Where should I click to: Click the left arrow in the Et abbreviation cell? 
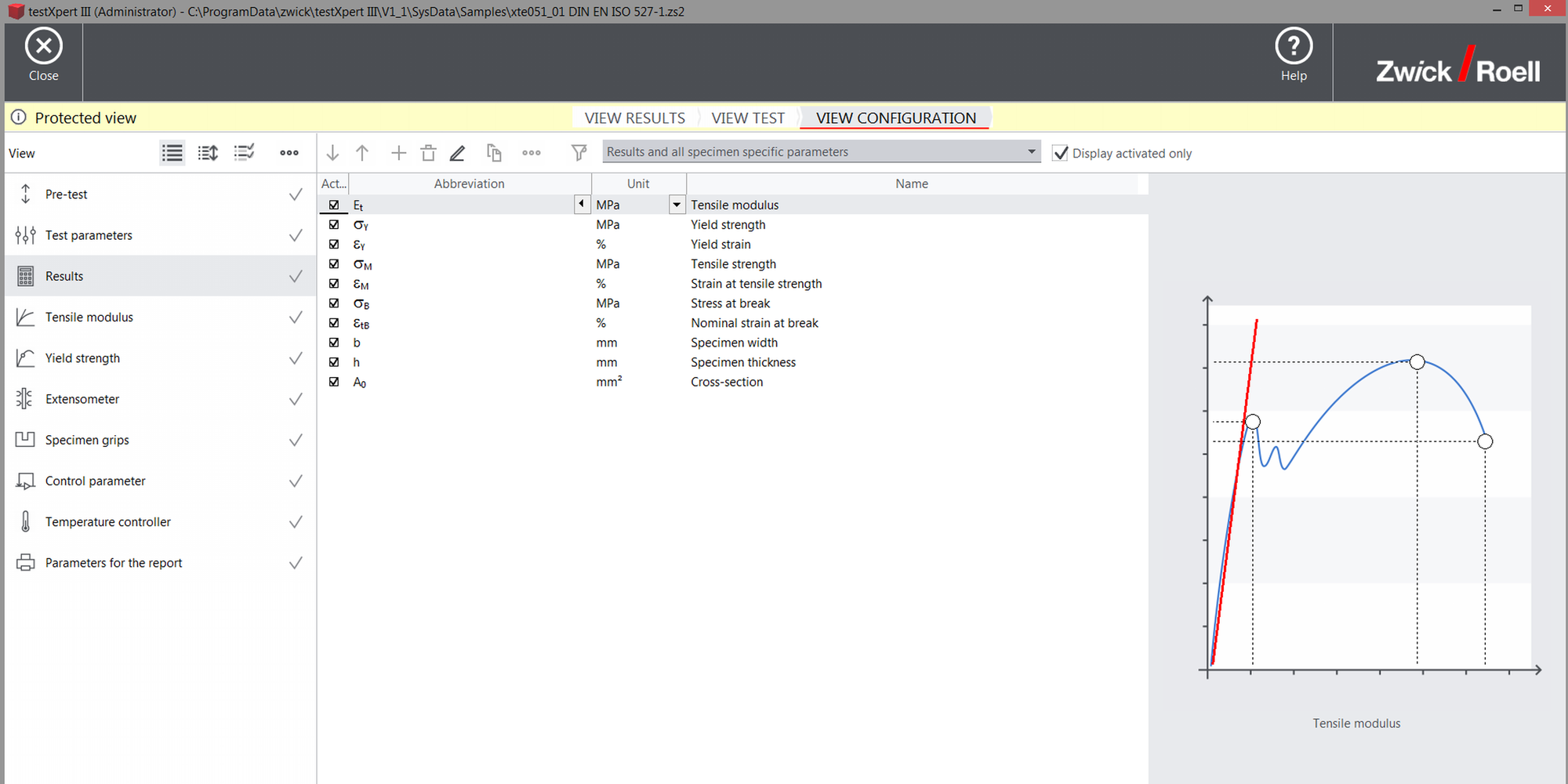tap(582, 204)
